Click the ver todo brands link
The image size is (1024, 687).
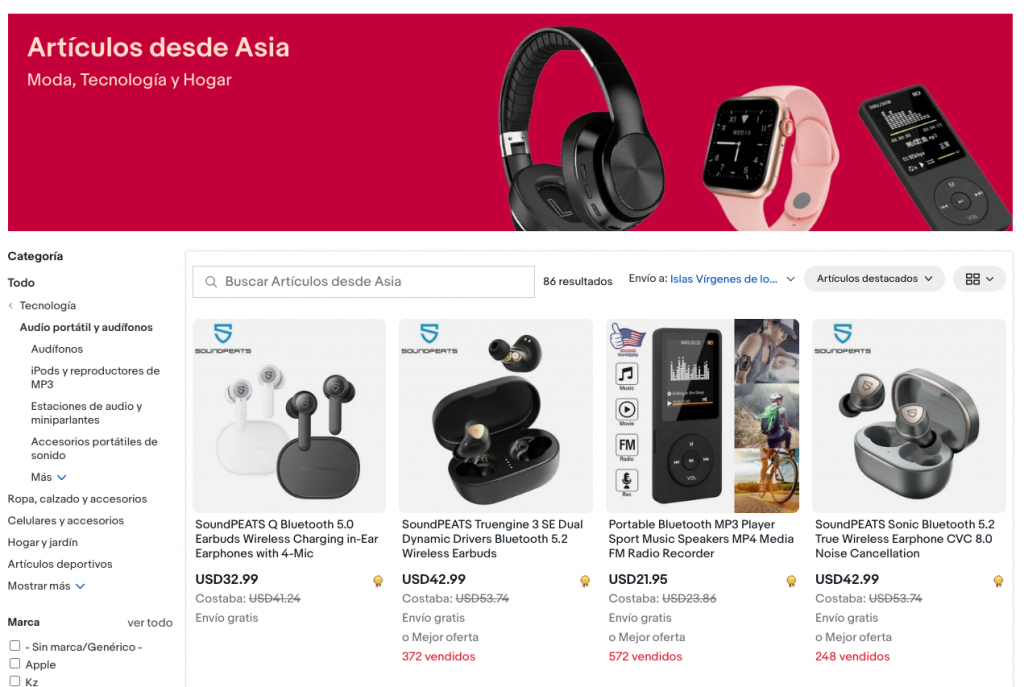pos(150,623)
